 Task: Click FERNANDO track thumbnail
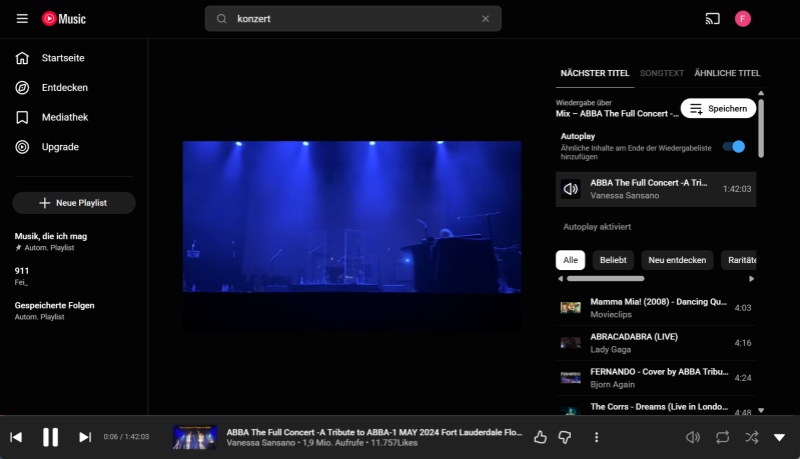[x=570, y=378]
